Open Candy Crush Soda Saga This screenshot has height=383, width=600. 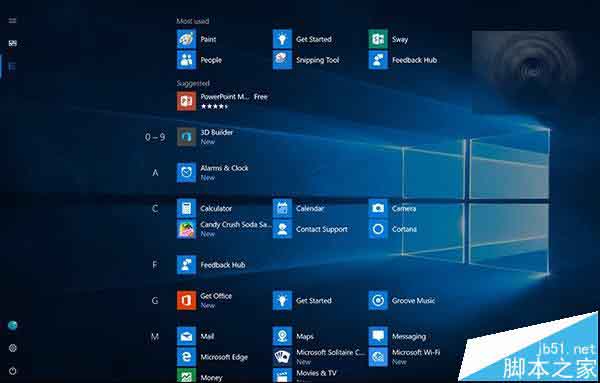pyautogui.click(x=186, y=229)
